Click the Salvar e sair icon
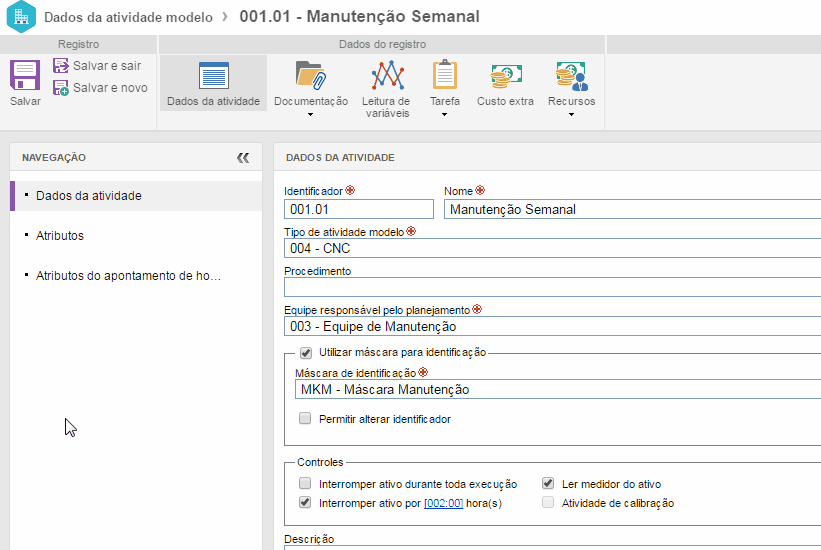The height and width of the screenshot is (550, 821). 61,66
